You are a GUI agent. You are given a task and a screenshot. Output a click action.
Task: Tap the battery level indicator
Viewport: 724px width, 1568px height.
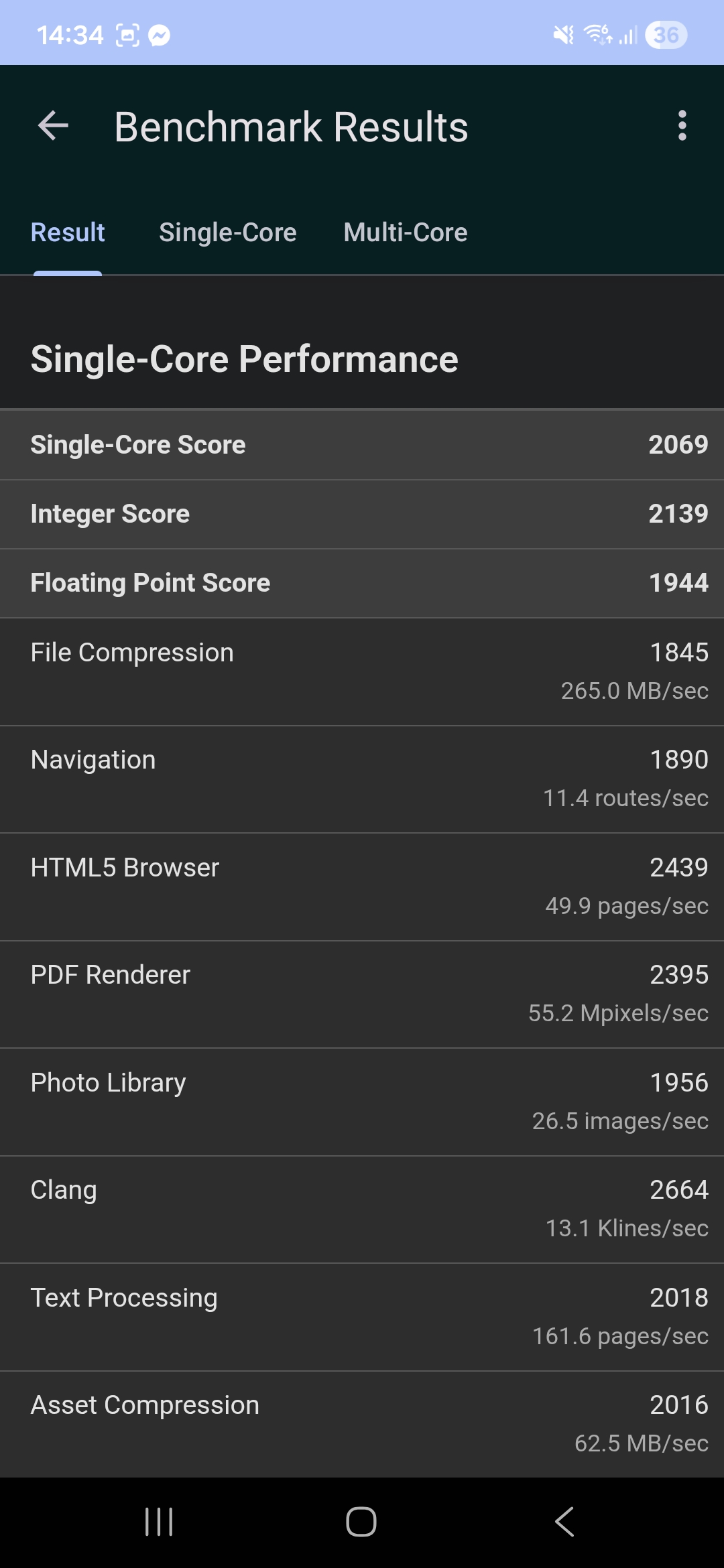tap(666, 35)
